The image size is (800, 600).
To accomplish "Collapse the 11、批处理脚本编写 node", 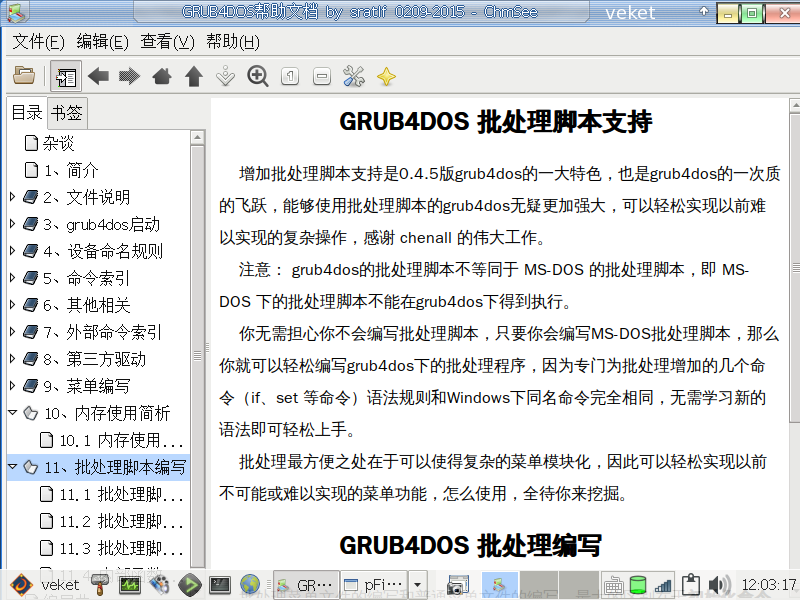I will pyautogui.click(x=13, y=467).
